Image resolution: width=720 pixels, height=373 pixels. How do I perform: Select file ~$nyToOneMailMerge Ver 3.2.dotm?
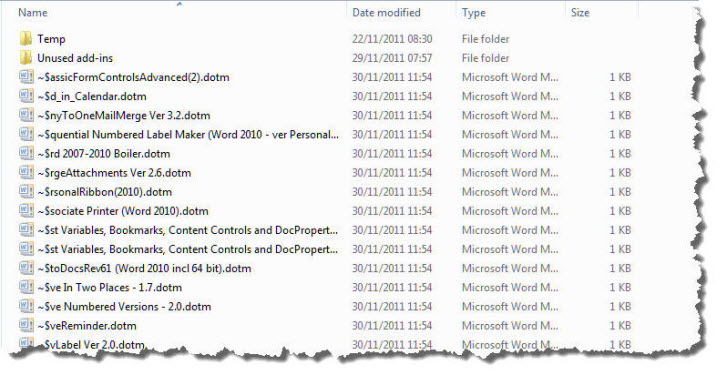[124, 116]
